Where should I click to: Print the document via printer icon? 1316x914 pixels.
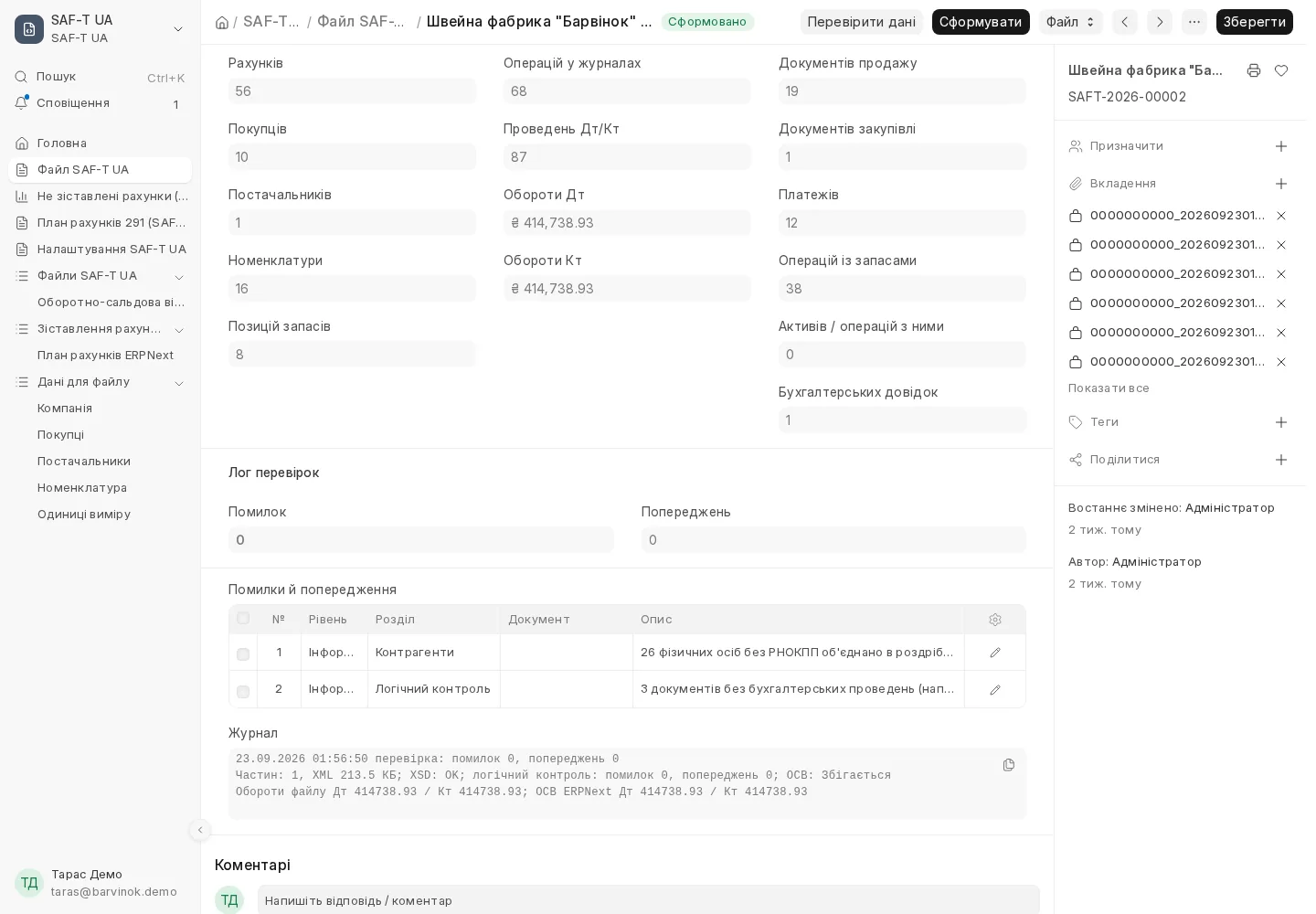click(1254, 70)
